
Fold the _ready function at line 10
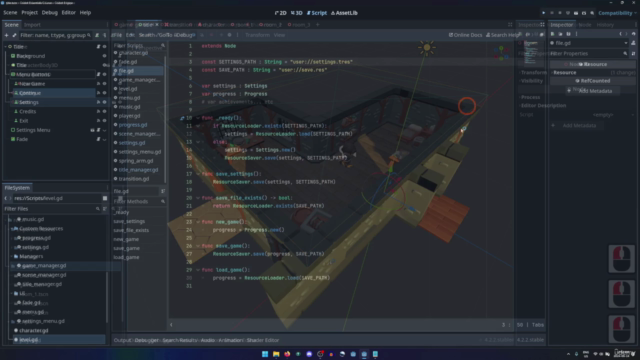point(198,118)
